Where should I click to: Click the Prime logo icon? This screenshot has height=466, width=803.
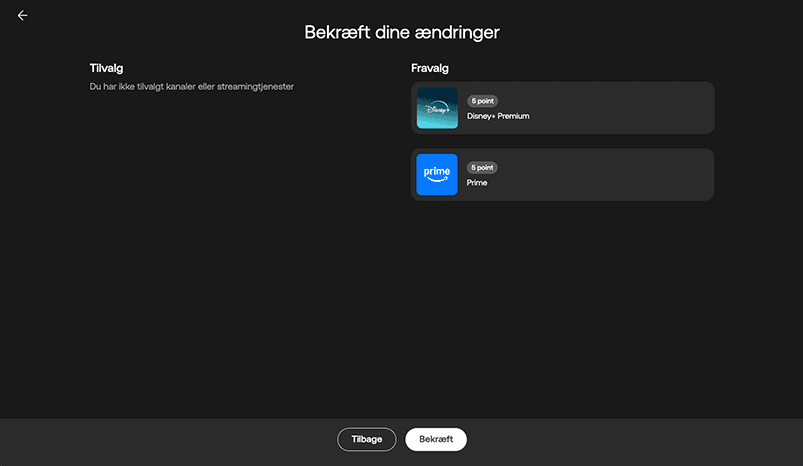pos(437,175)
